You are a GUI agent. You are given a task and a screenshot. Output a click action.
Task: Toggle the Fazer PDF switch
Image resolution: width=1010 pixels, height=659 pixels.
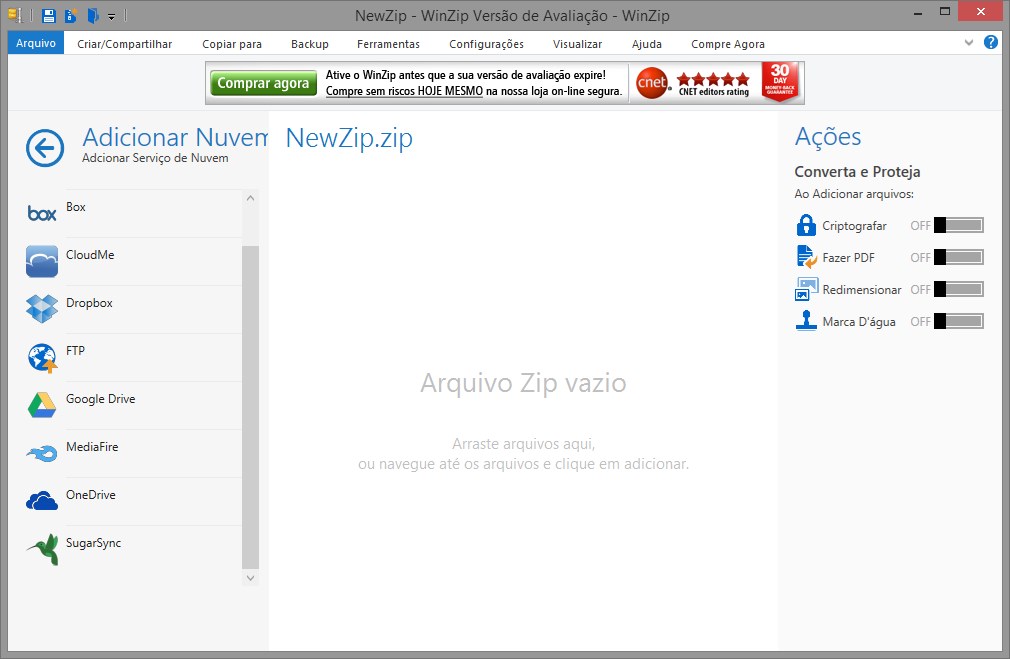pyautogui.click(x=958, y=257)
